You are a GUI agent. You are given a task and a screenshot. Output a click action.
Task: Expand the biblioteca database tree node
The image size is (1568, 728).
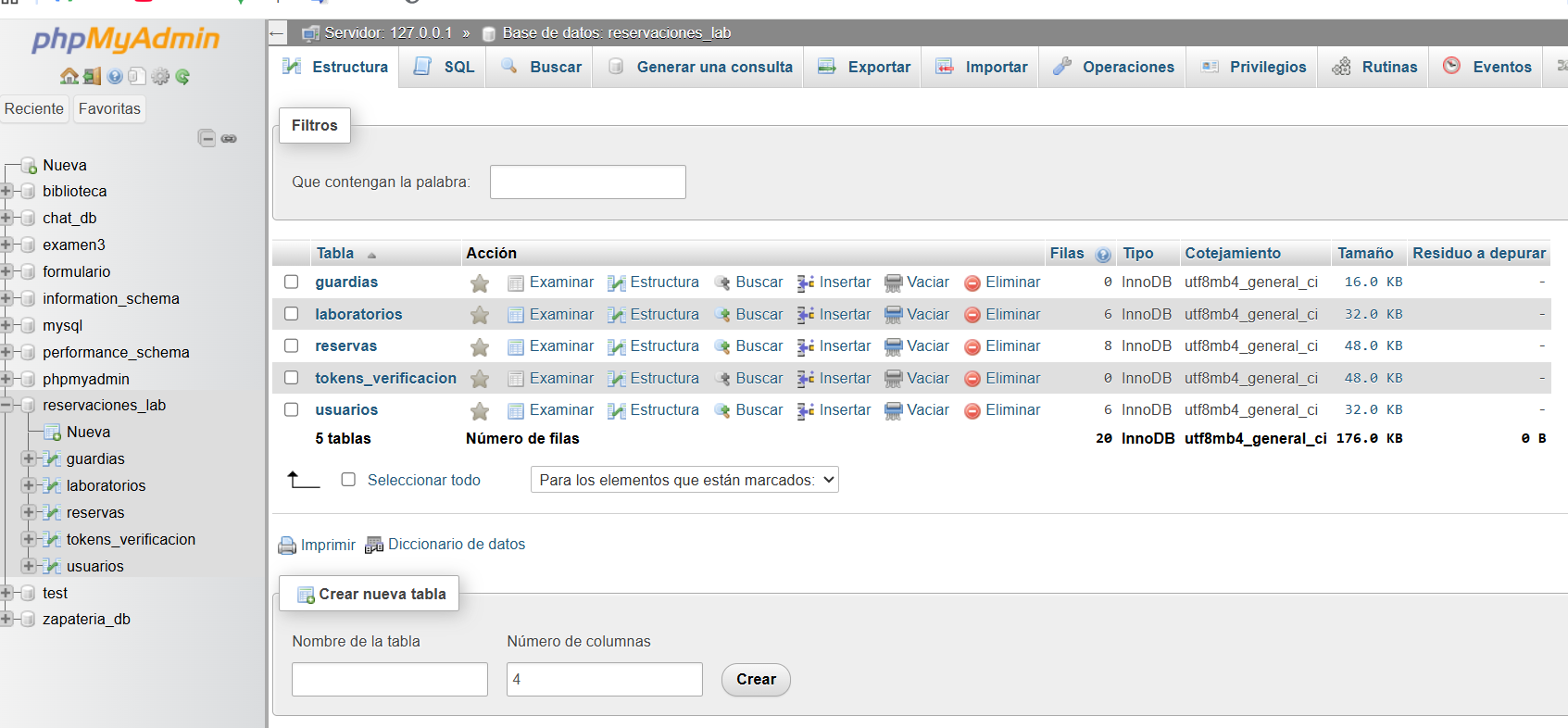click(6, 192)
